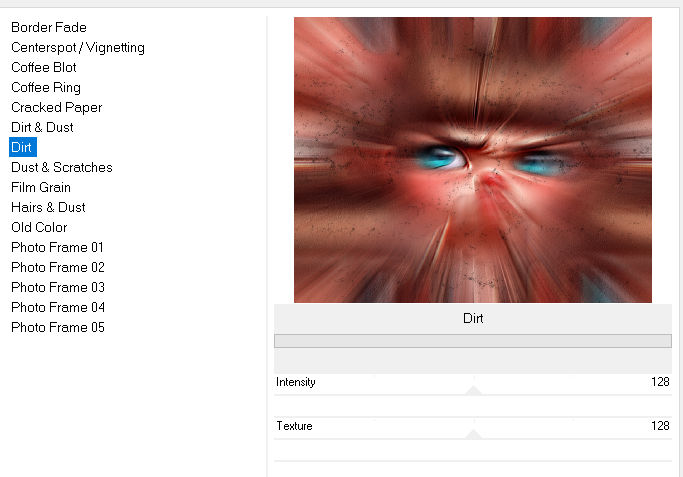683x477 pixels.
Task: Select the Hairs & Dust filter
Action: point(48,207)
